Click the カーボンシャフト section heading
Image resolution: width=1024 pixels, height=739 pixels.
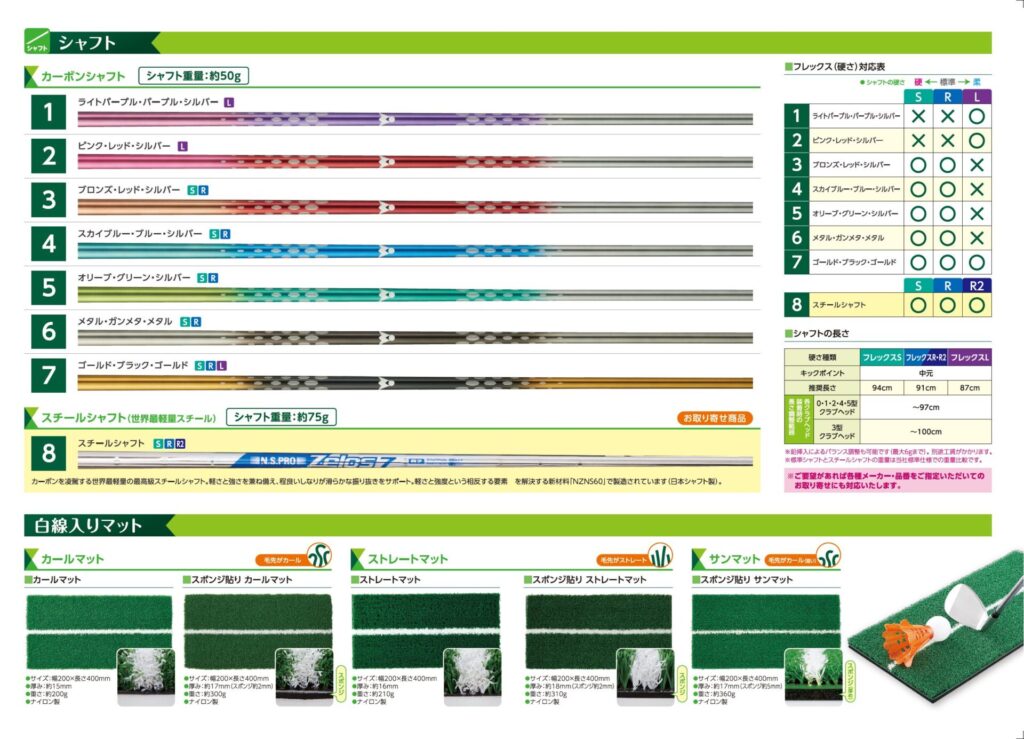pos(82,76)
